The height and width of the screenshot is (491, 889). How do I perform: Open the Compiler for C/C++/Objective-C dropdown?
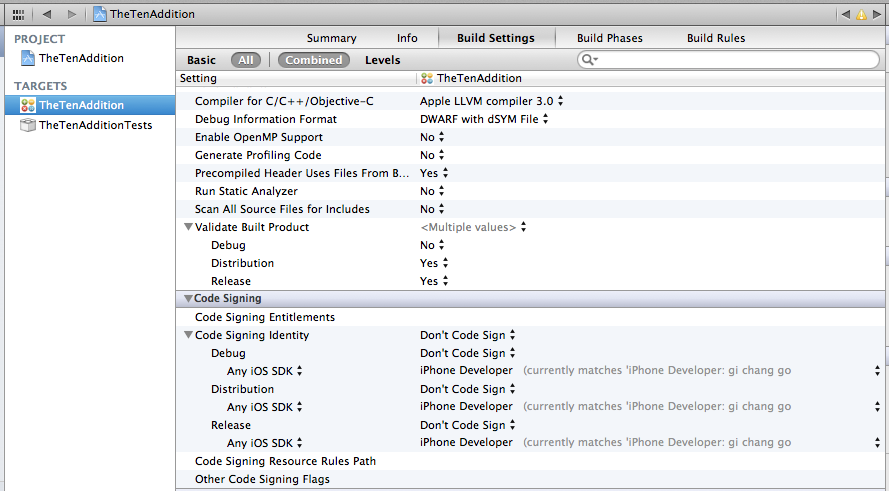pos(492,101)
